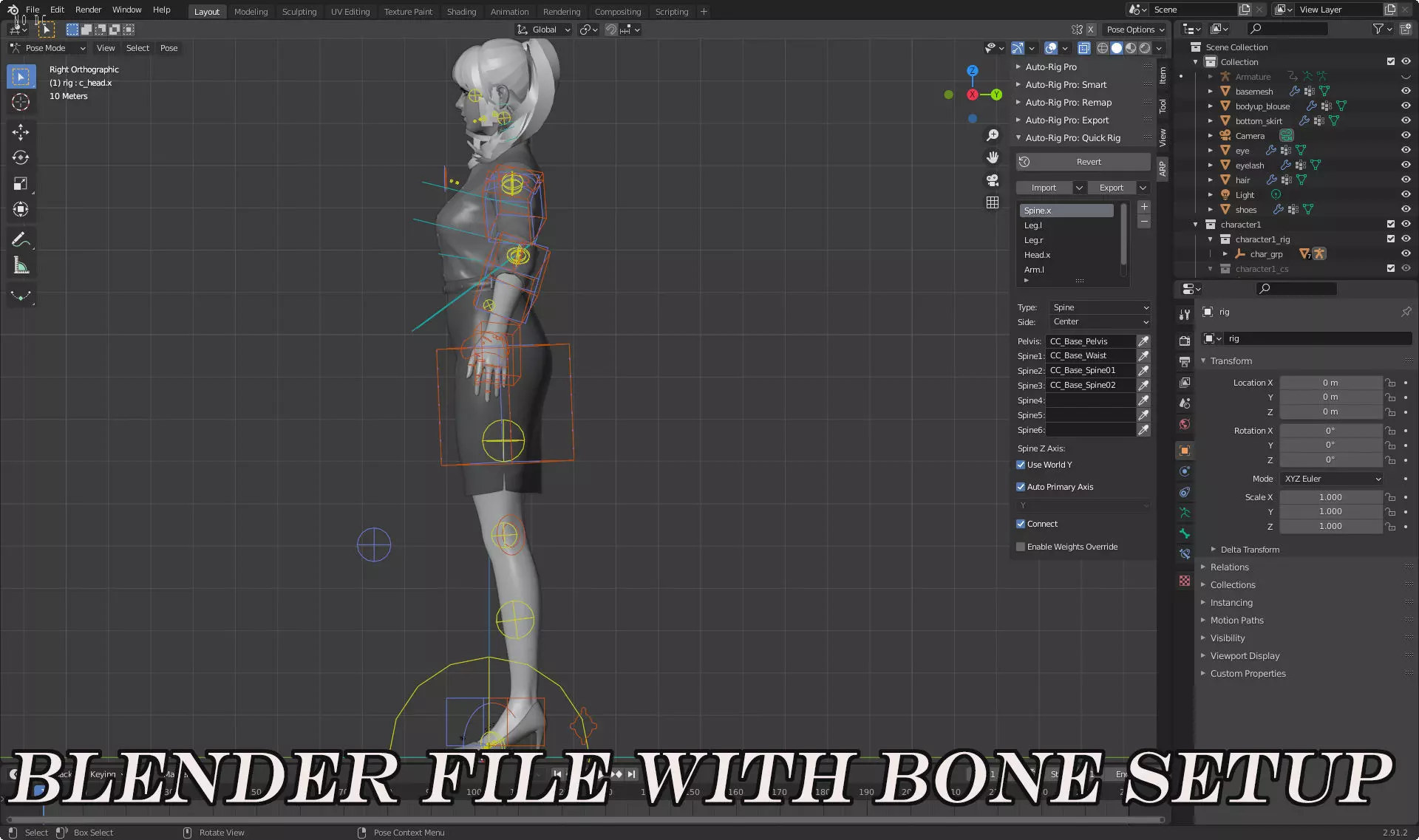Screen dimensions: 1419x840
Task: Pick Spine3 bone with eyedropper
Action: 1143,386
